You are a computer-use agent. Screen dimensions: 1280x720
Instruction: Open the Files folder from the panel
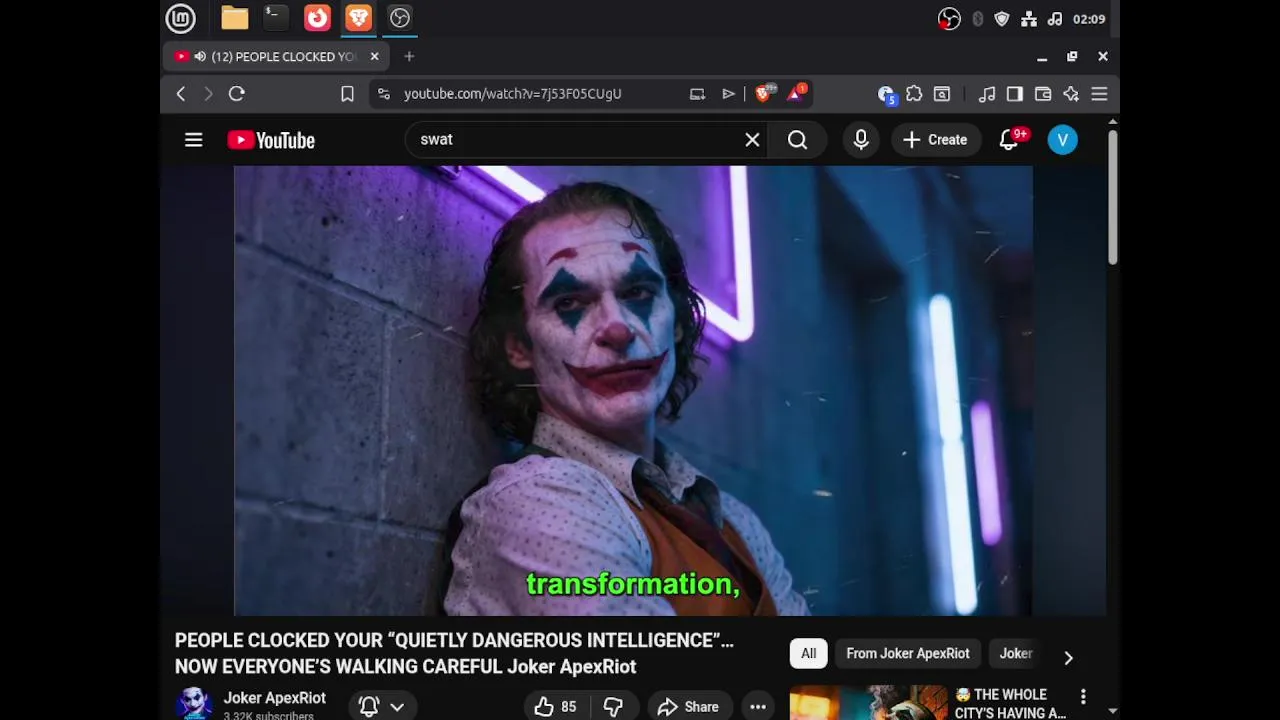[235, 18]
